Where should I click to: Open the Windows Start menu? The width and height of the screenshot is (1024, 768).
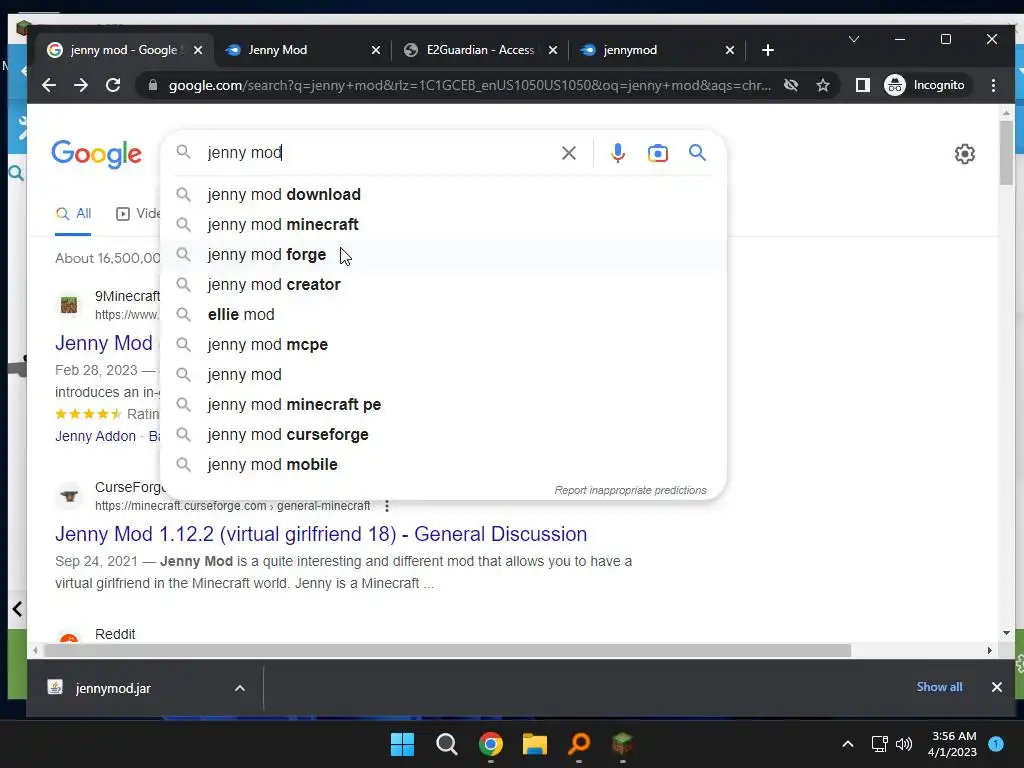pyautogui.click(x=402, y=744)
